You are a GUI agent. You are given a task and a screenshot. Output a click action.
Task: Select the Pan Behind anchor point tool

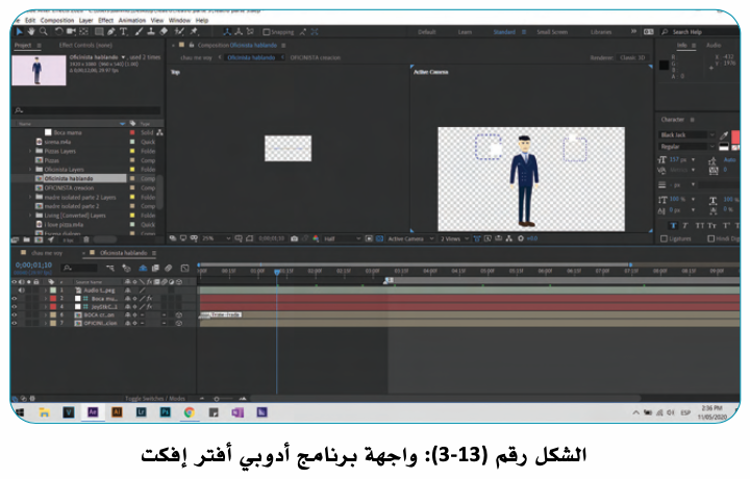point(84,32)
